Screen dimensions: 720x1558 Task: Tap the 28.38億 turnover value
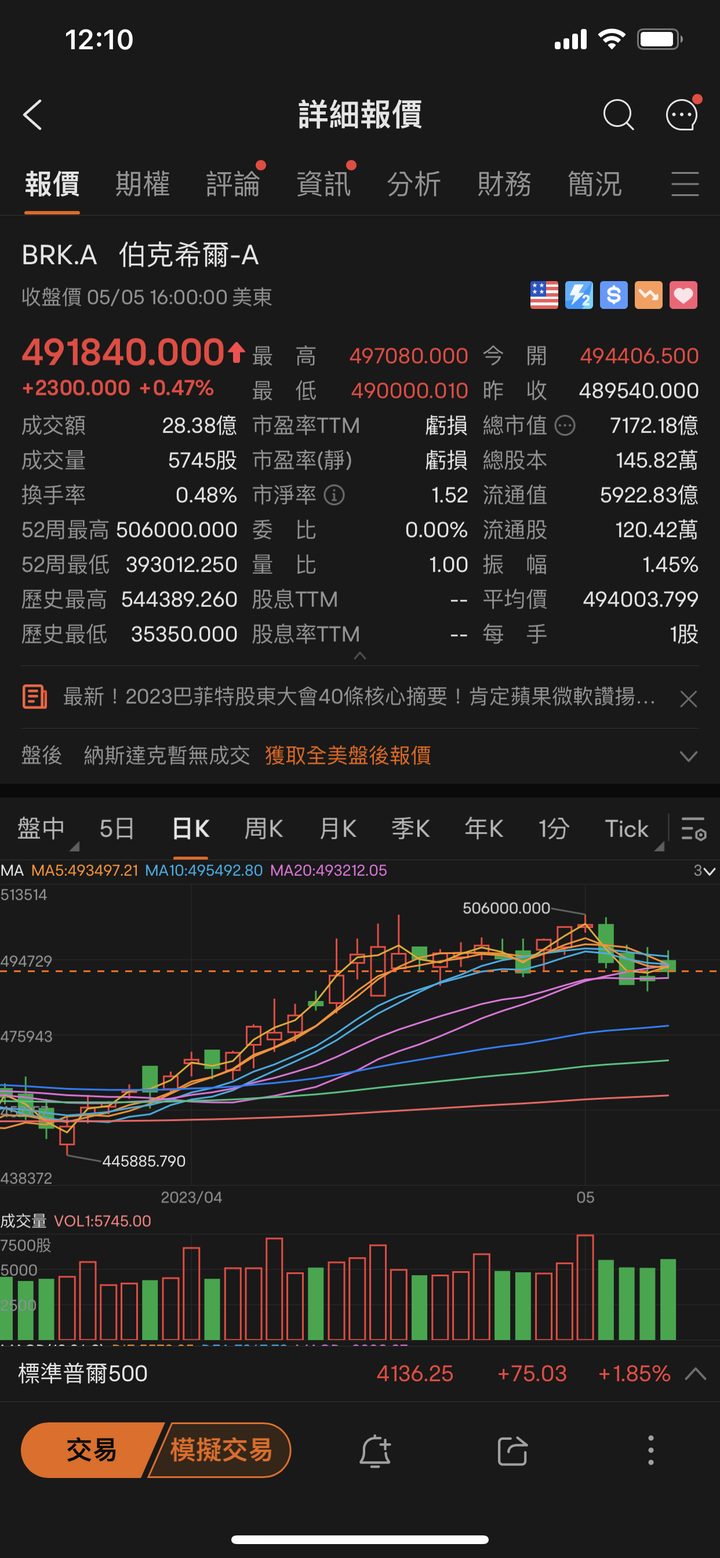(199, 426)
